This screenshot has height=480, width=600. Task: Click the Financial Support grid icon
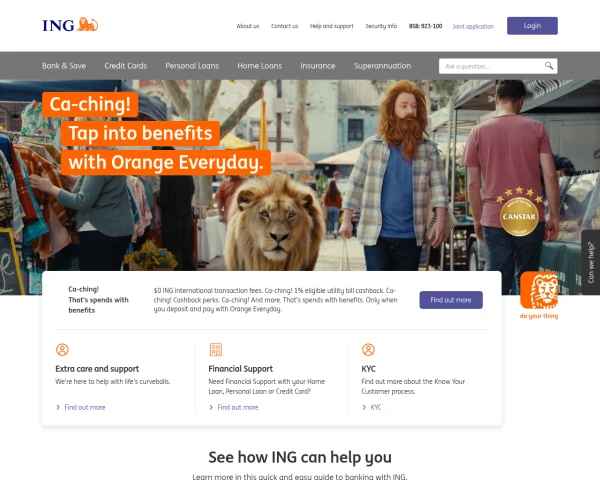coord(216,349)
